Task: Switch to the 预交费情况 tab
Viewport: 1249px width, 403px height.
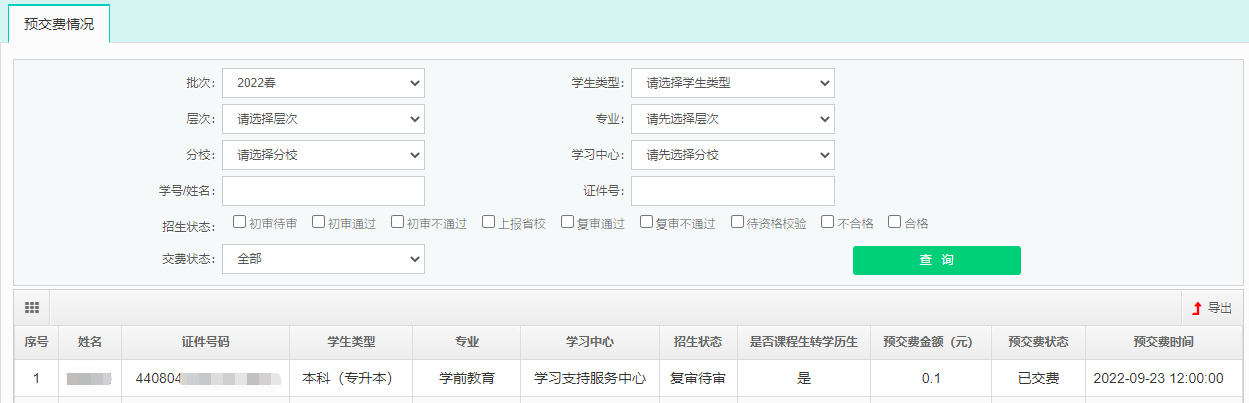Action: [x=59, y=23]
